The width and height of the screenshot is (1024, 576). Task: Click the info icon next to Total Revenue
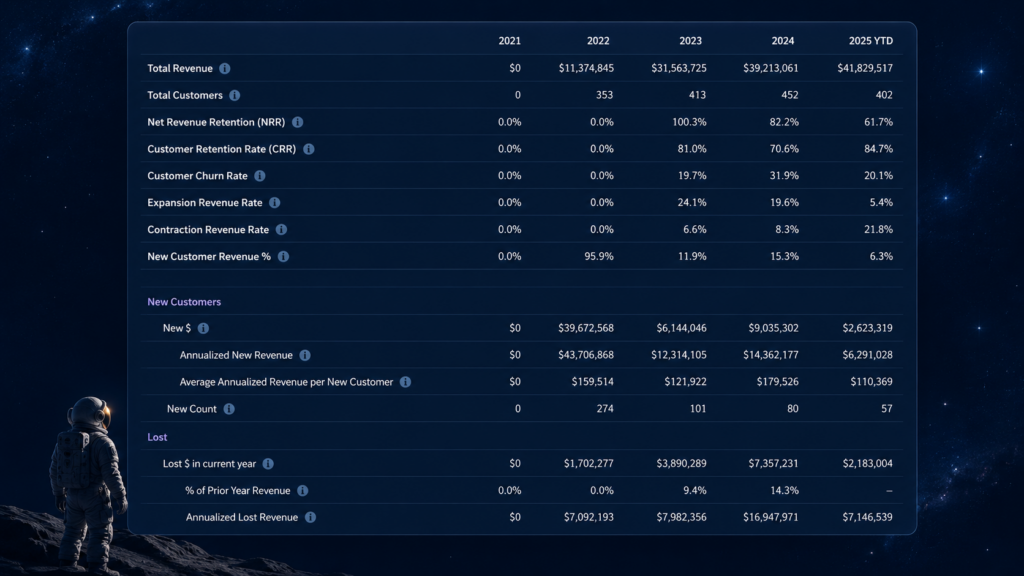(x=225, y=69)
